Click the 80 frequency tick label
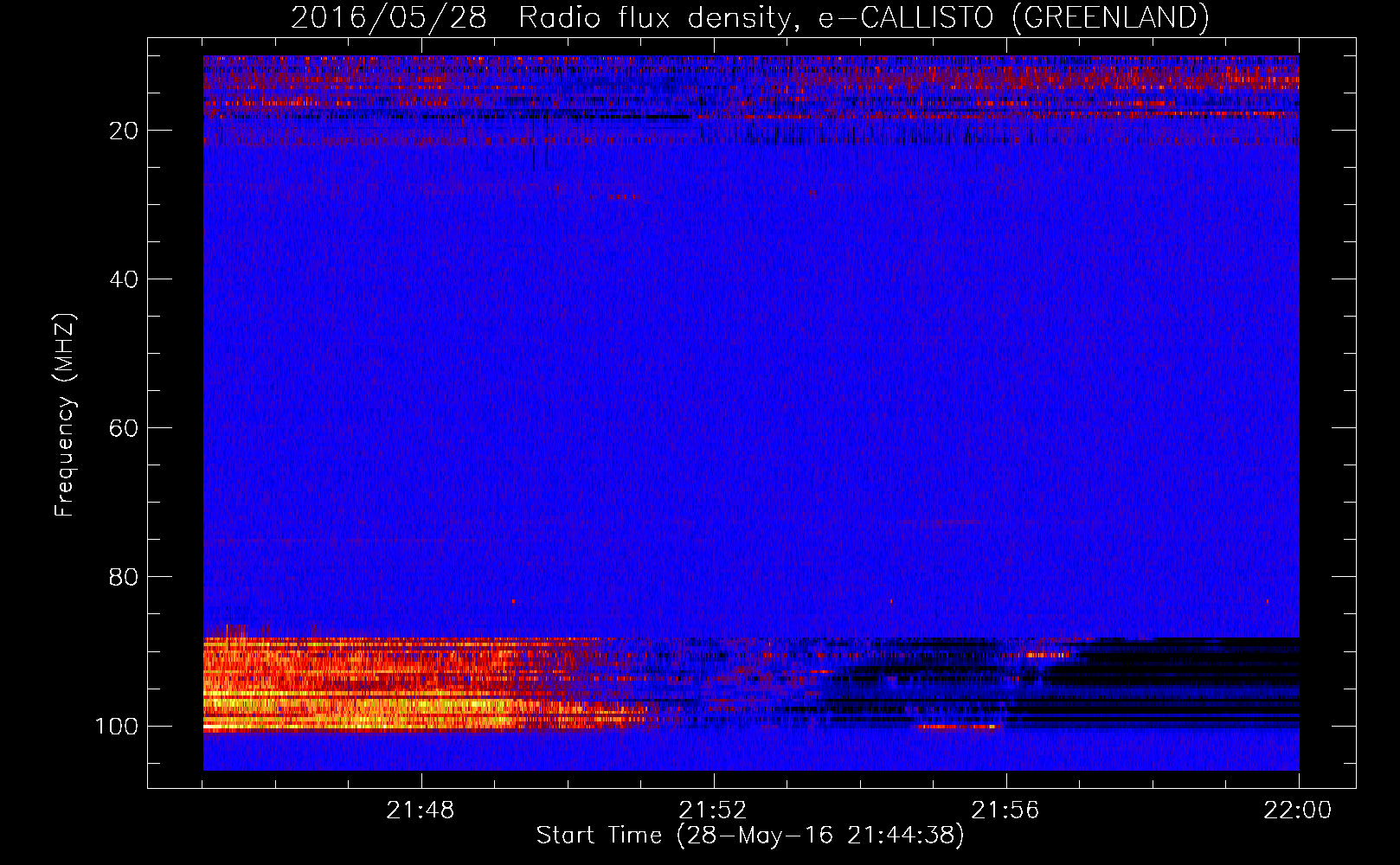Image resolution: width=1400 pixels, height=865 pixels. point(124,577)
